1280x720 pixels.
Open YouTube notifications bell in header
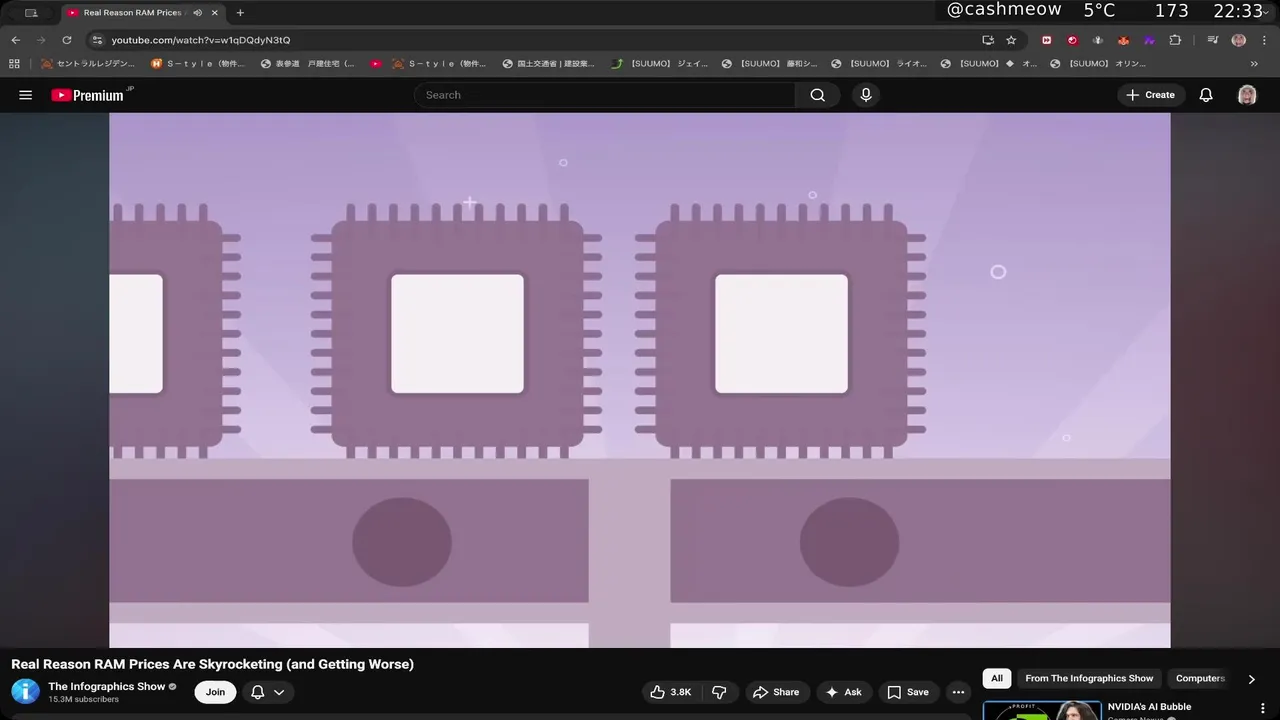(1206, 95)
